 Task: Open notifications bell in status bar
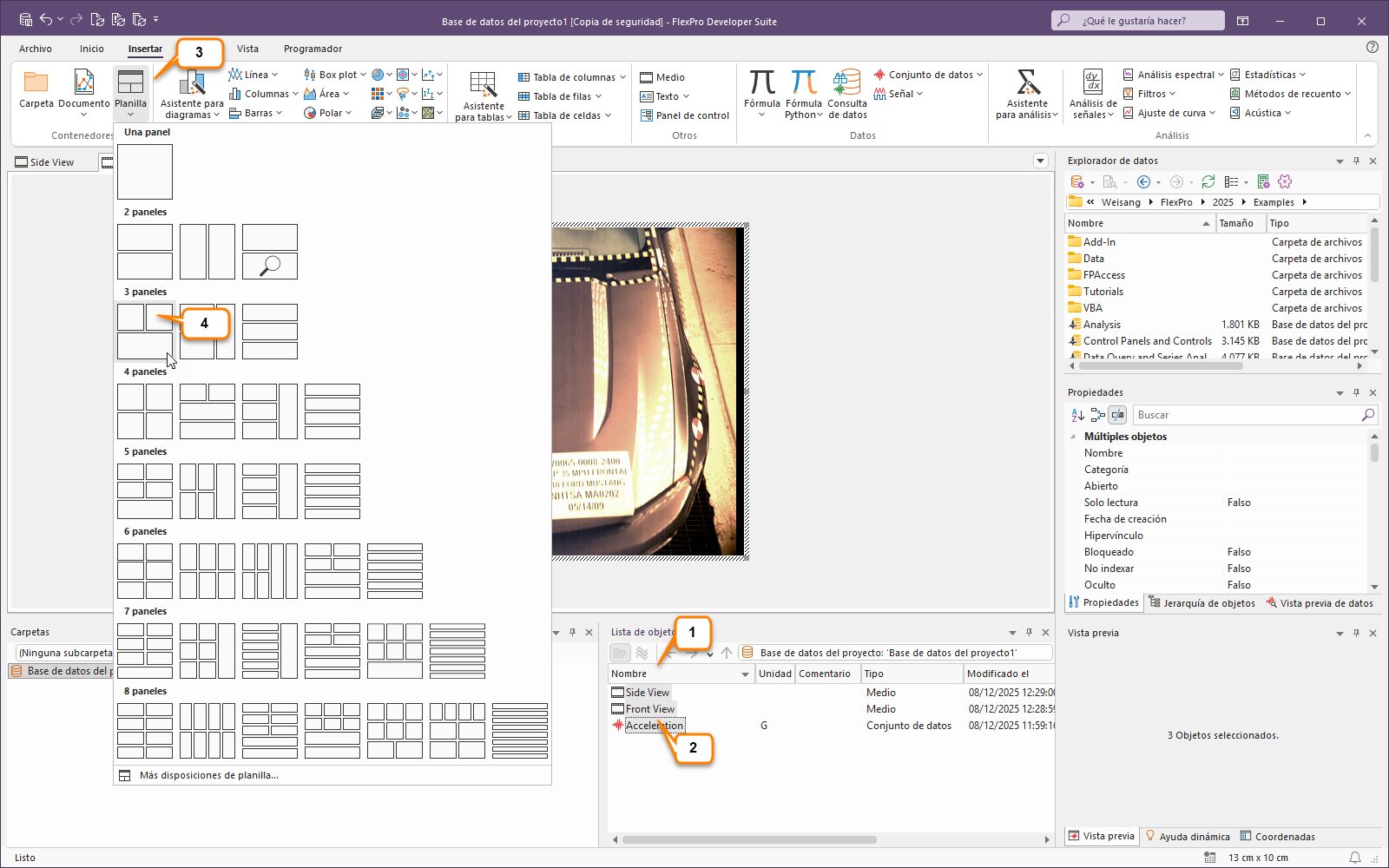(x=1354, y=858)
